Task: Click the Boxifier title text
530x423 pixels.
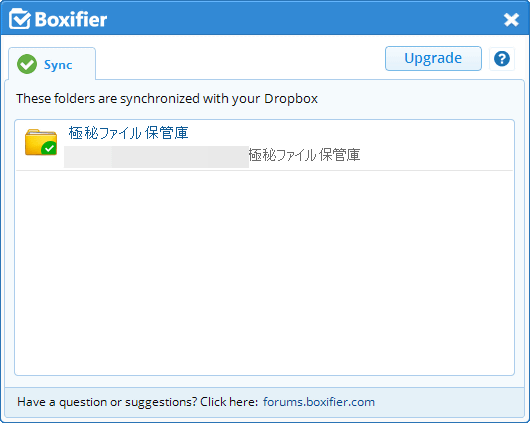Action: (x=71, y=19)
